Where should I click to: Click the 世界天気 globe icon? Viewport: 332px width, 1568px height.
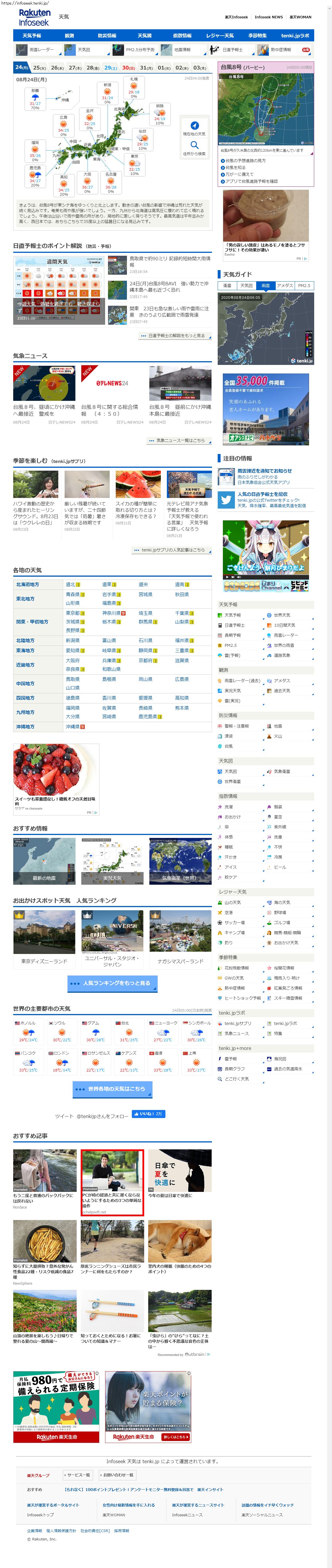(269, 615)
